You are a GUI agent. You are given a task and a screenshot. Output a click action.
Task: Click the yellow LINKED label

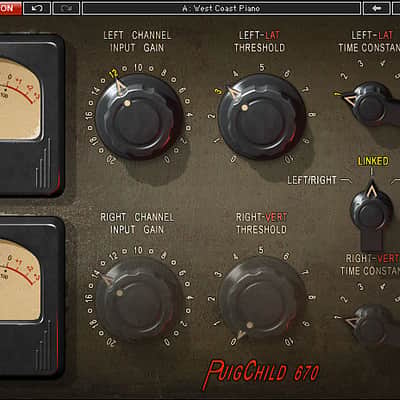pos(373,161)
